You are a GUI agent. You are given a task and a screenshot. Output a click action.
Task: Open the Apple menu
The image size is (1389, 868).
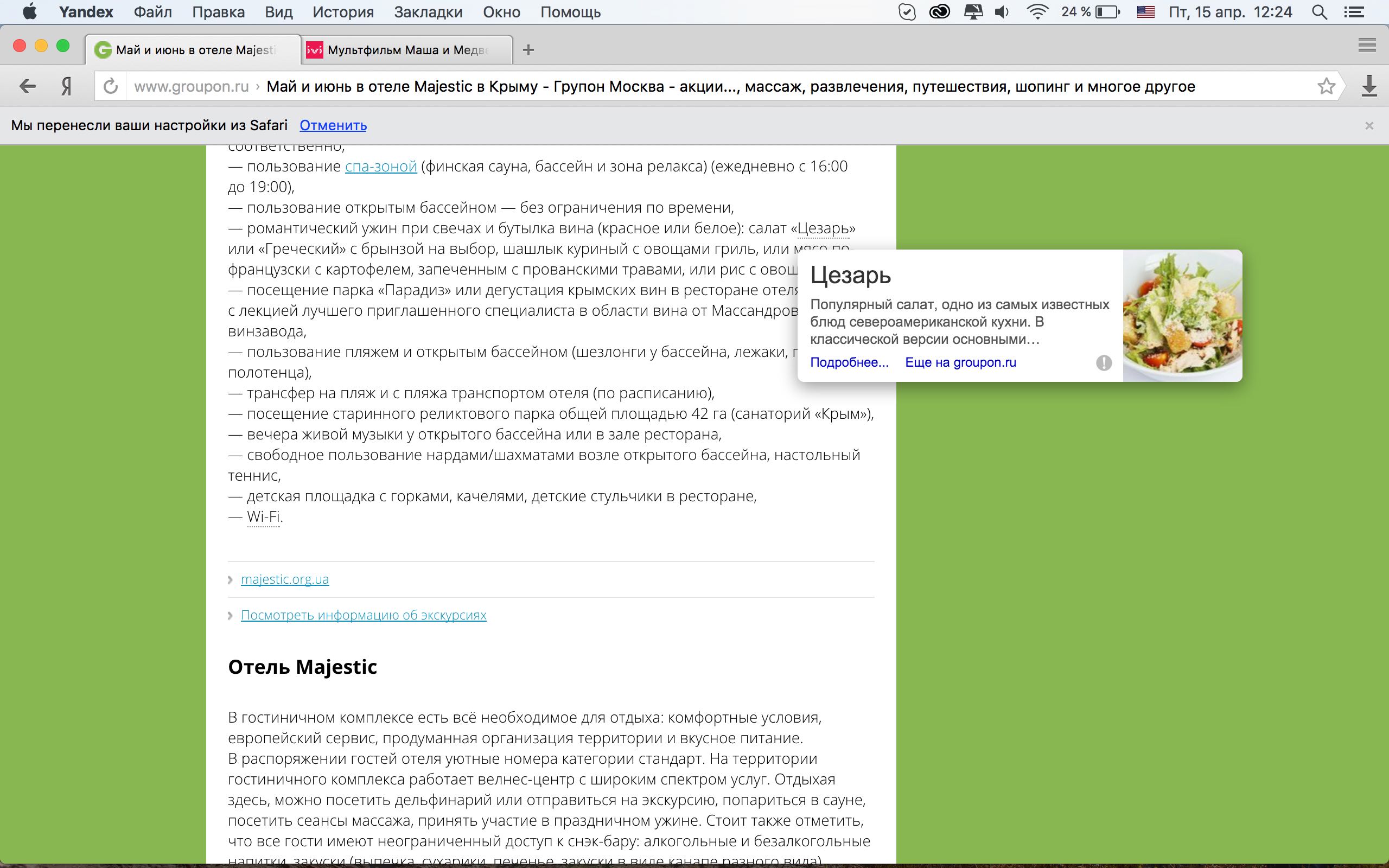29,12
